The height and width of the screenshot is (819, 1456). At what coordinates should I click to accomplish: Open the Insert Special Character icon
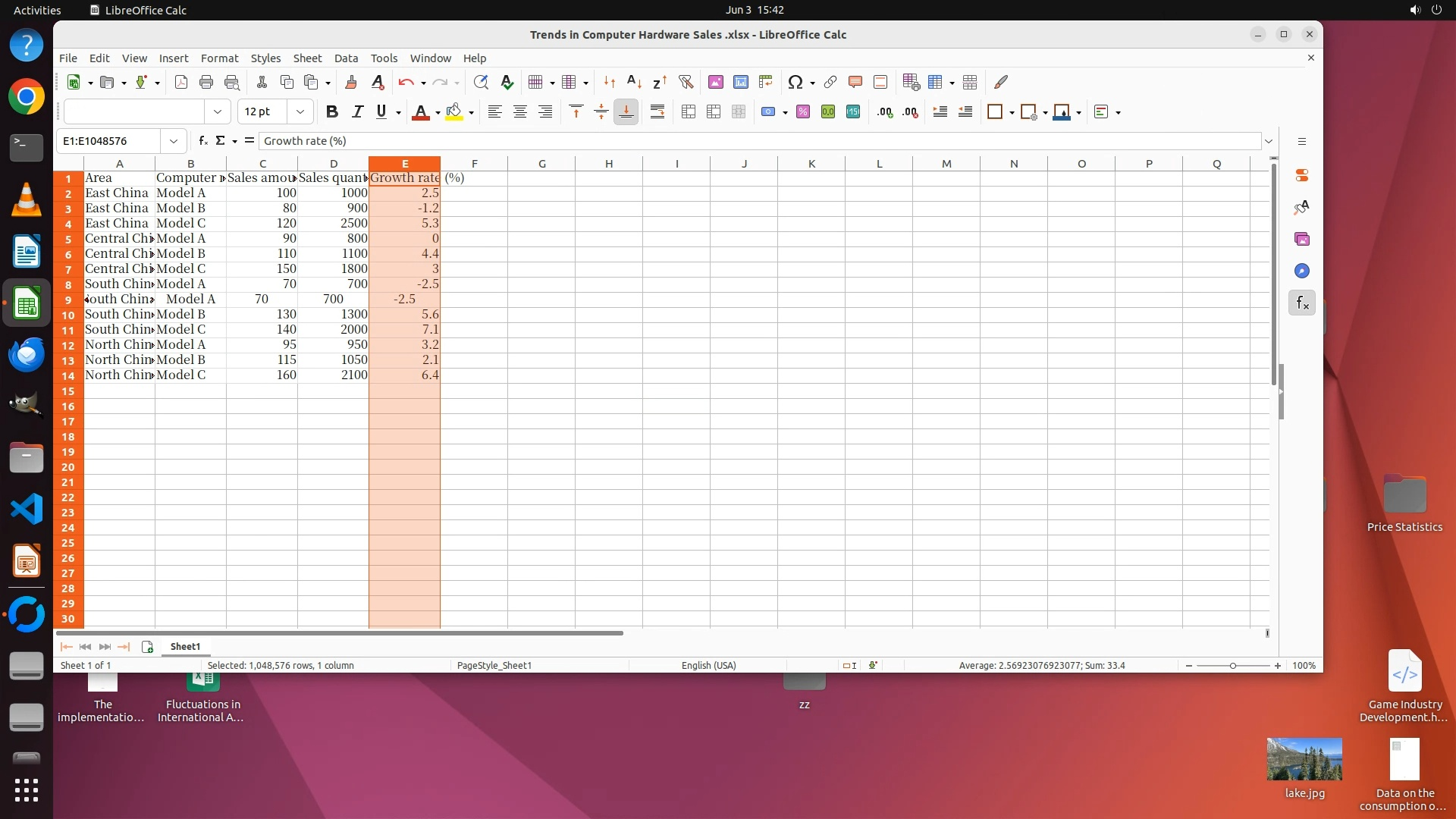coord(795,82)
